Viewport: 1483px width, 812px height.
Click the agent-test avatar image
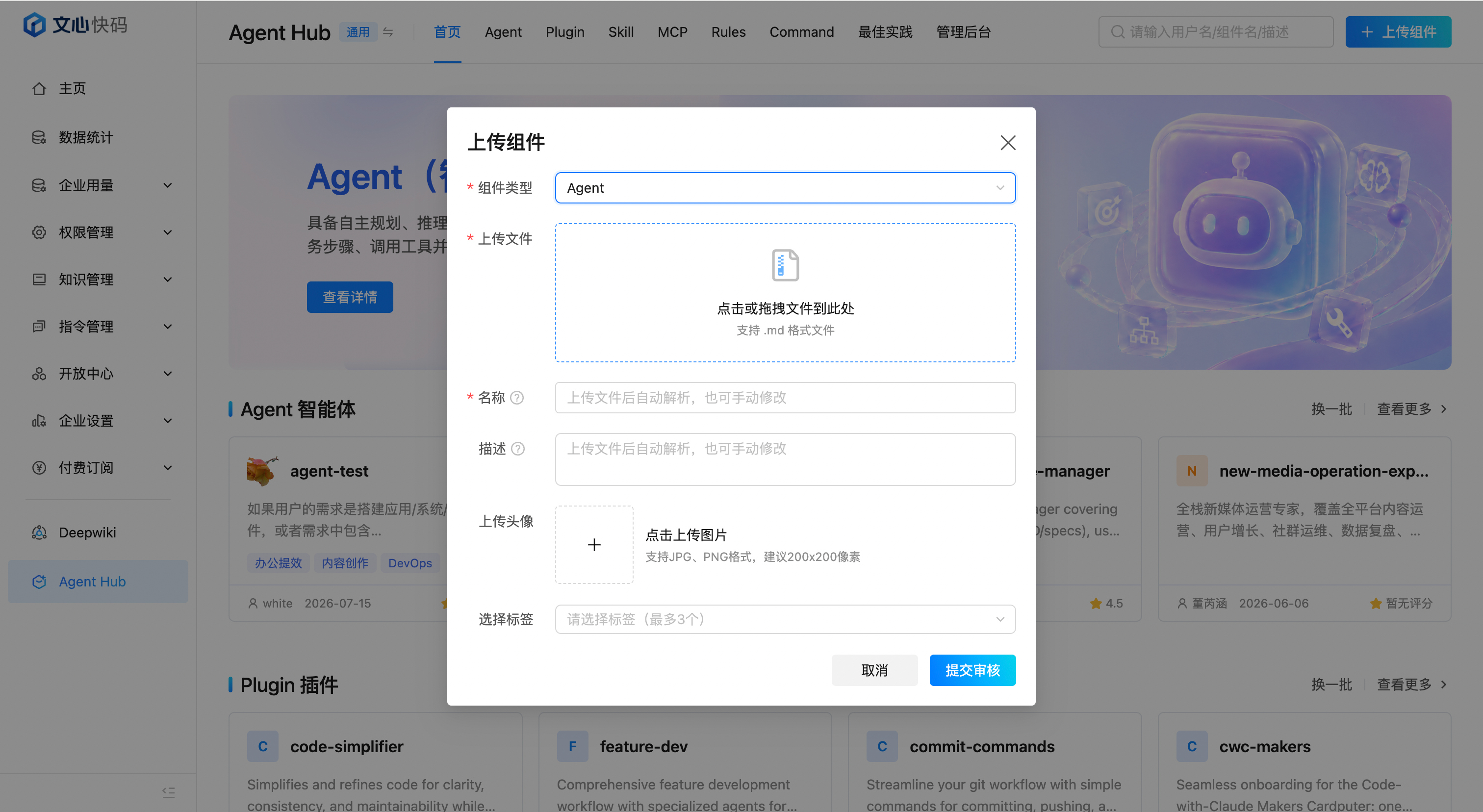tap(263, 471)
